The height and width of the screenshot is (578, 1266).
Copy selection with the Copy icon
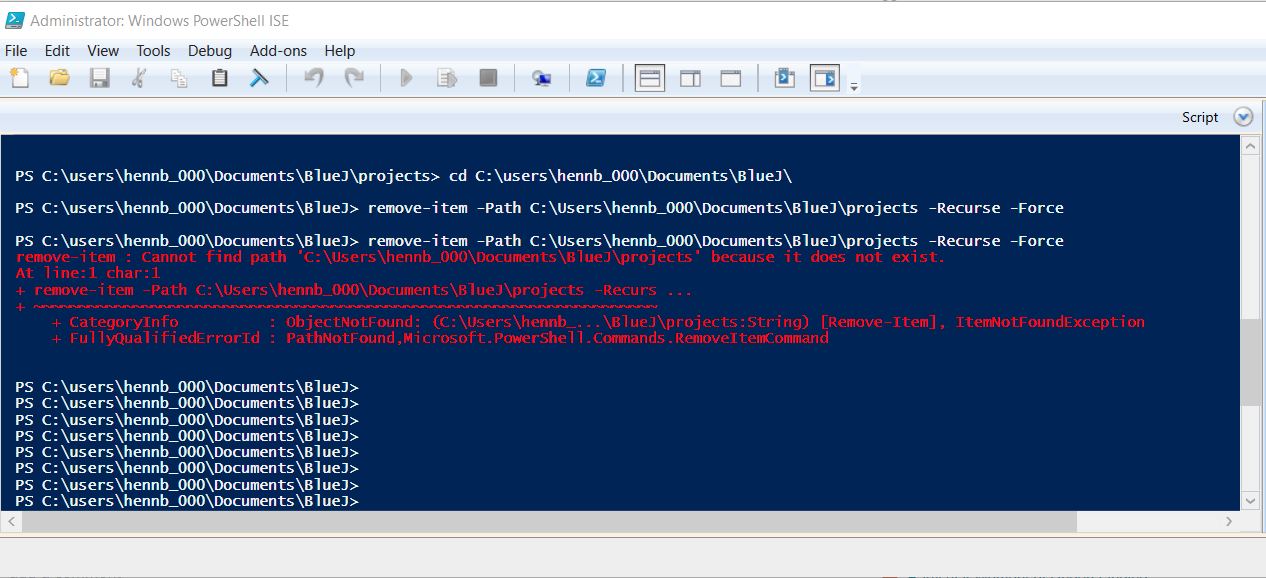[179, 78]
